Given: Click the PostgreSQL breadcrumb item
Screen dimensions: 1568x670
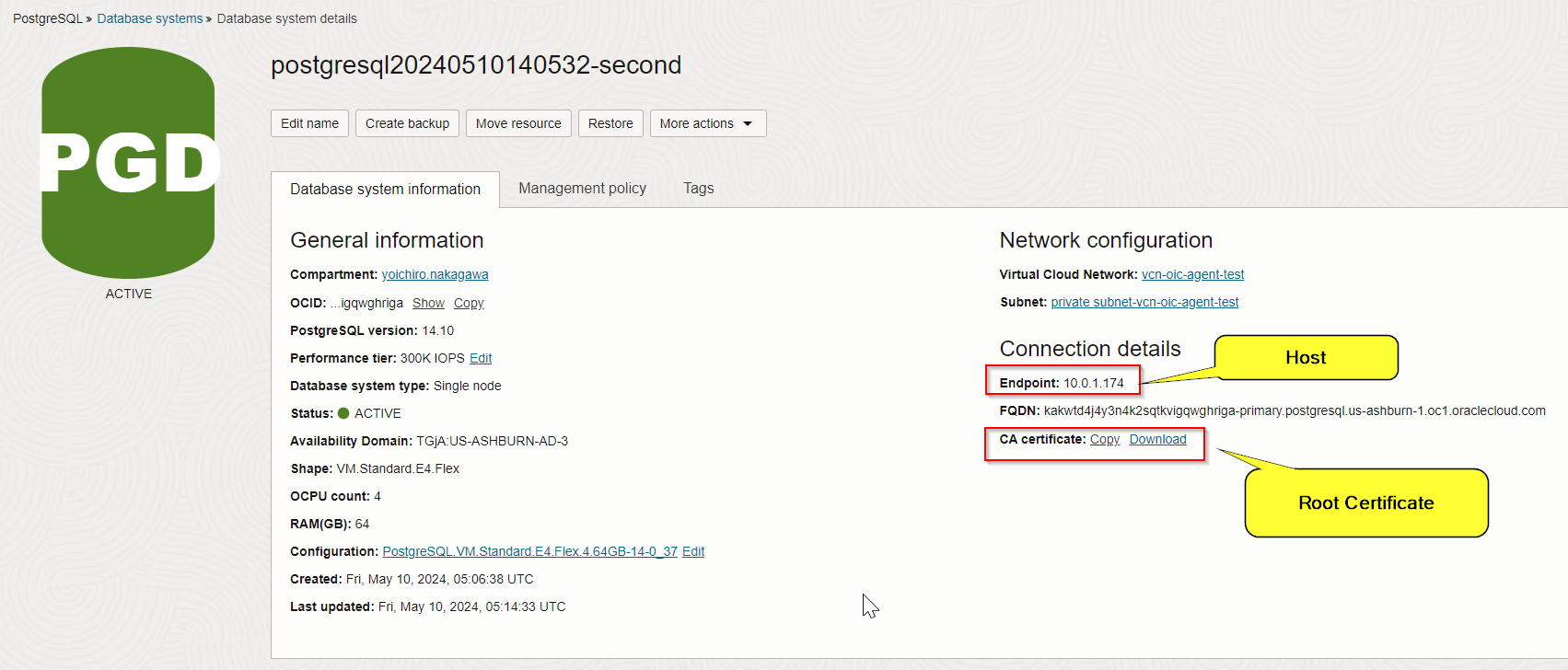Looking at the screenshot, I should point(48,18).
